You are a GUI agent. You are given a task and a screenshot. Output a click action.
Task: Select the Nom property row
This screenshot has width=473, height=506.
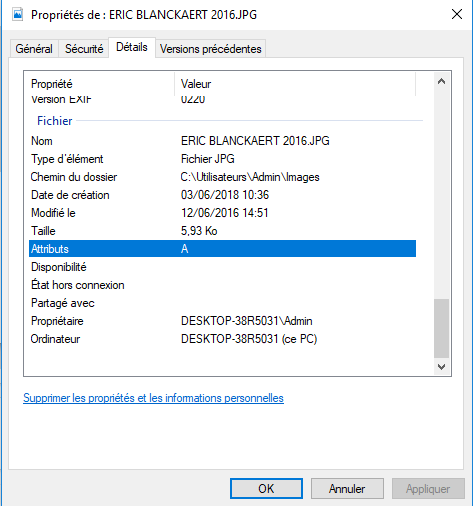222,141
